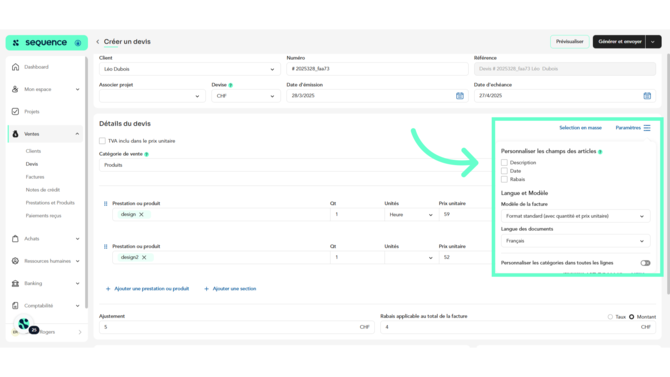
Task: Open empty Unités dropdown on design2 row
Action: coord(410,257)
